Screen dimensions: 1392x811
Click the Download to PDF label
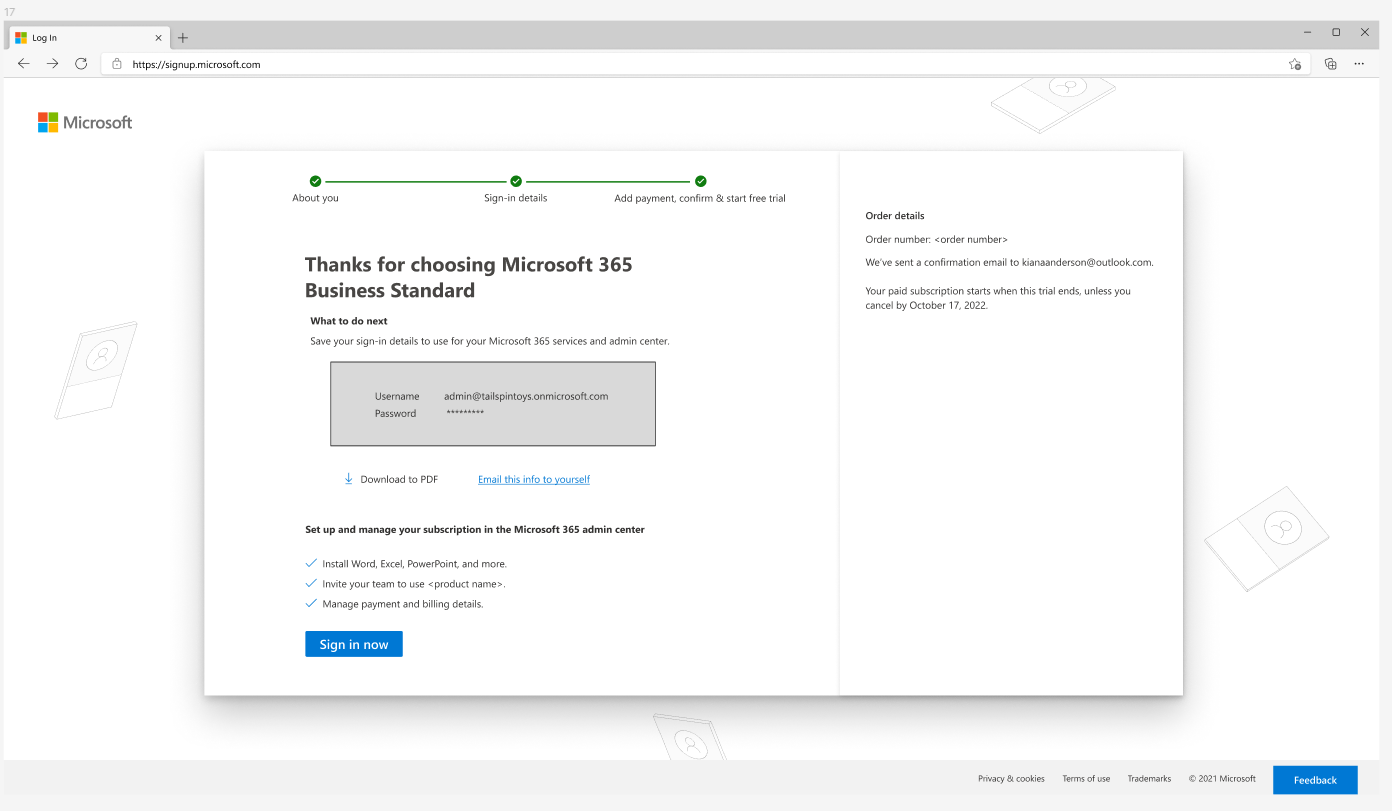[399, 480]
